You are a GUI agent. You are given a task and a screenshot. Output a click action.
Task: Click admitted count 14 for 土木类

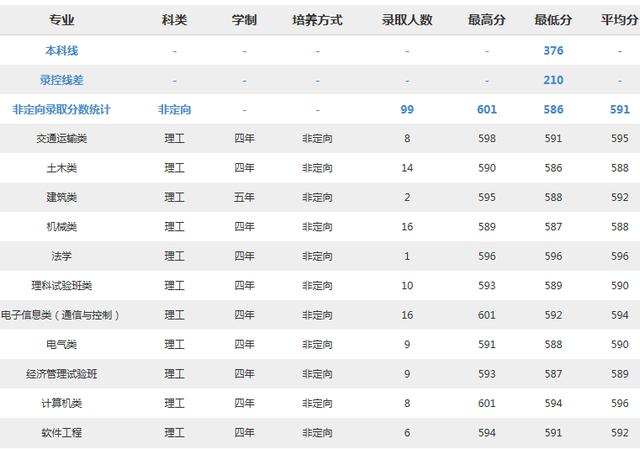[407, 168]
